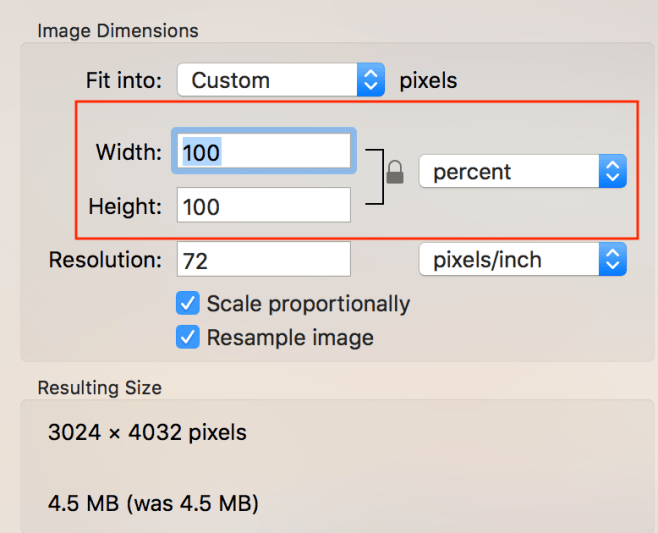This screenshot has height=533, width=658.
Task: Uncheck the Scale proportionally checkbox
Action: [x=188, y=303]
